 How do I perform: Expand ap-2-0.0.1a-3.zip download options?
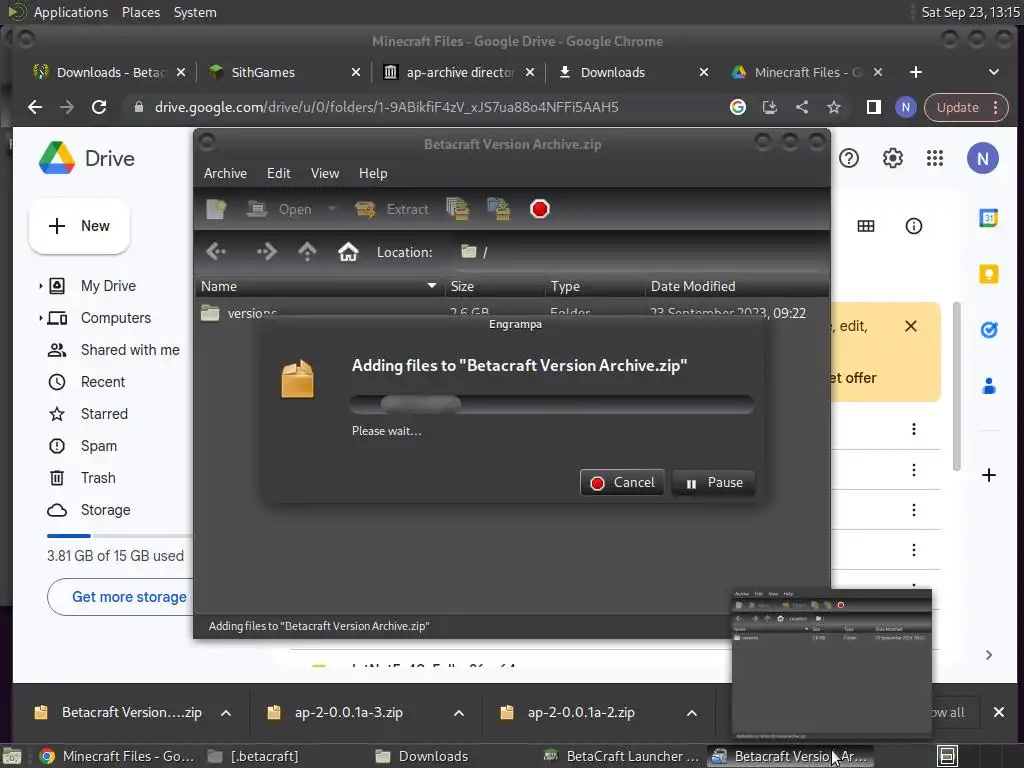pyautogui.click(x=458, y=713)
